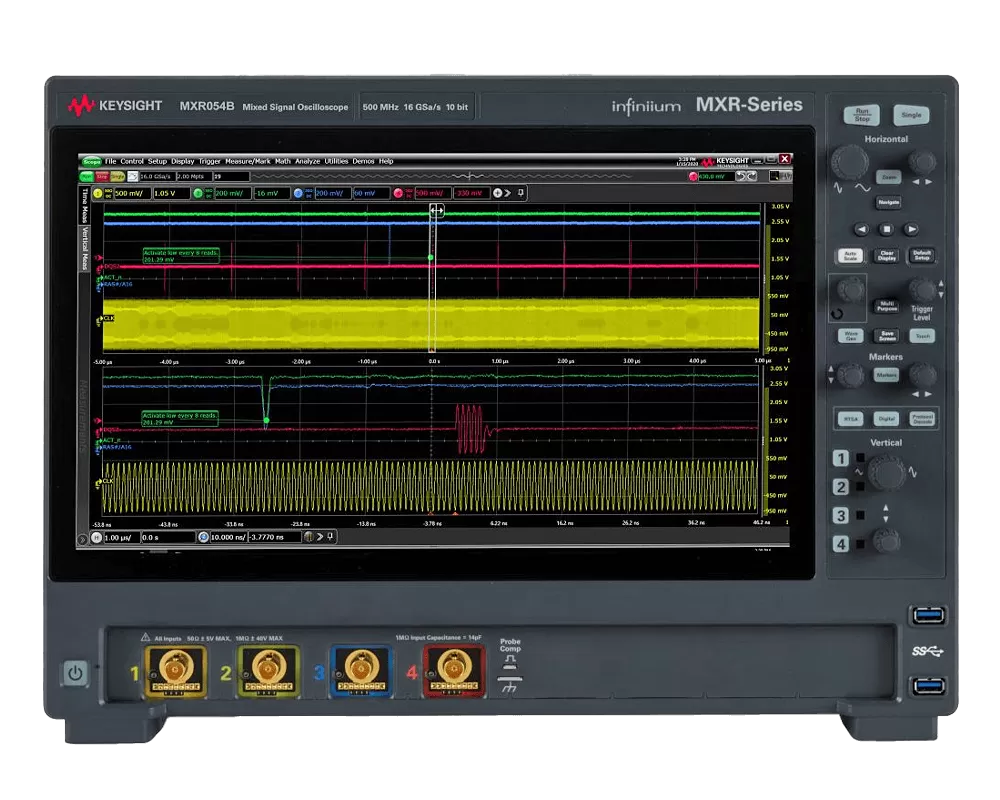Click the blue zoom window icon

click(203, 537)
